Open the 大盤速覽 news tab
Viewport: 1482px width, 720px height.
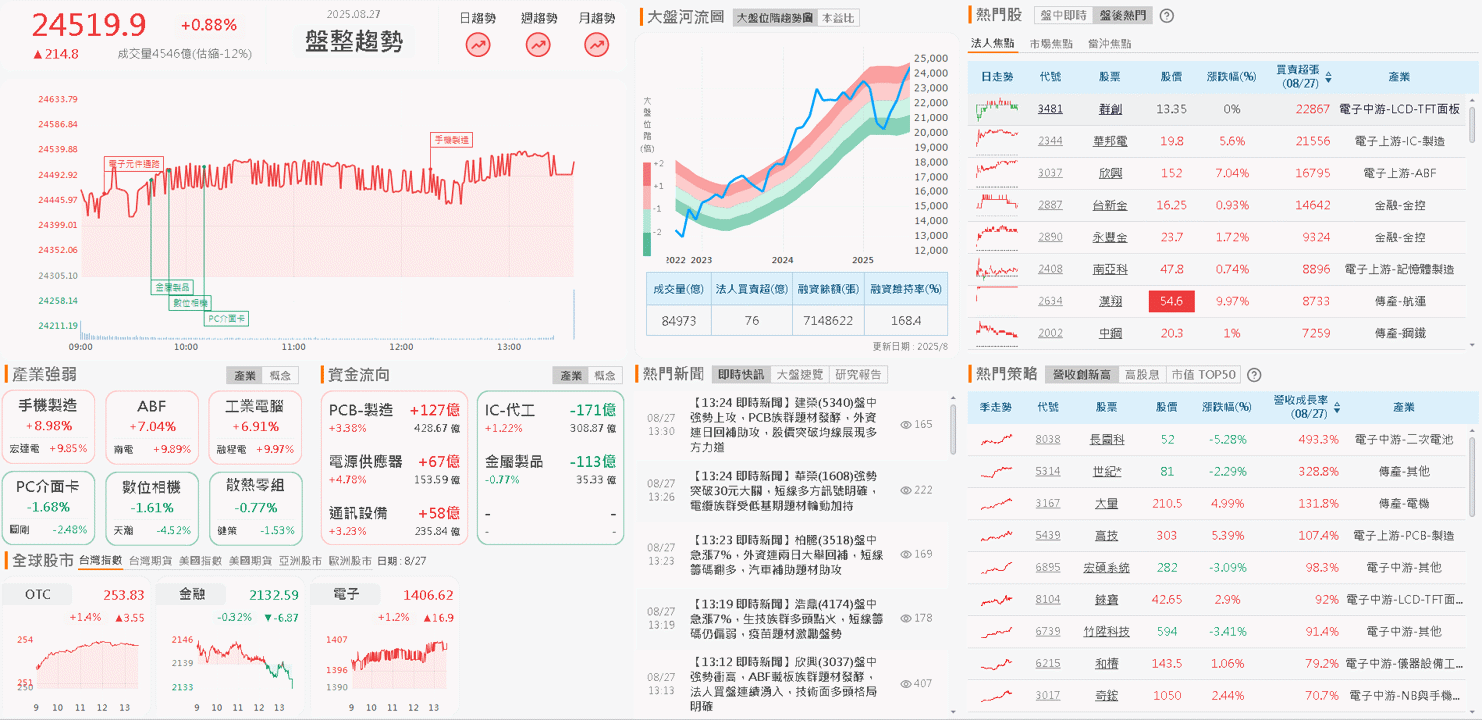tap(800, 375)
